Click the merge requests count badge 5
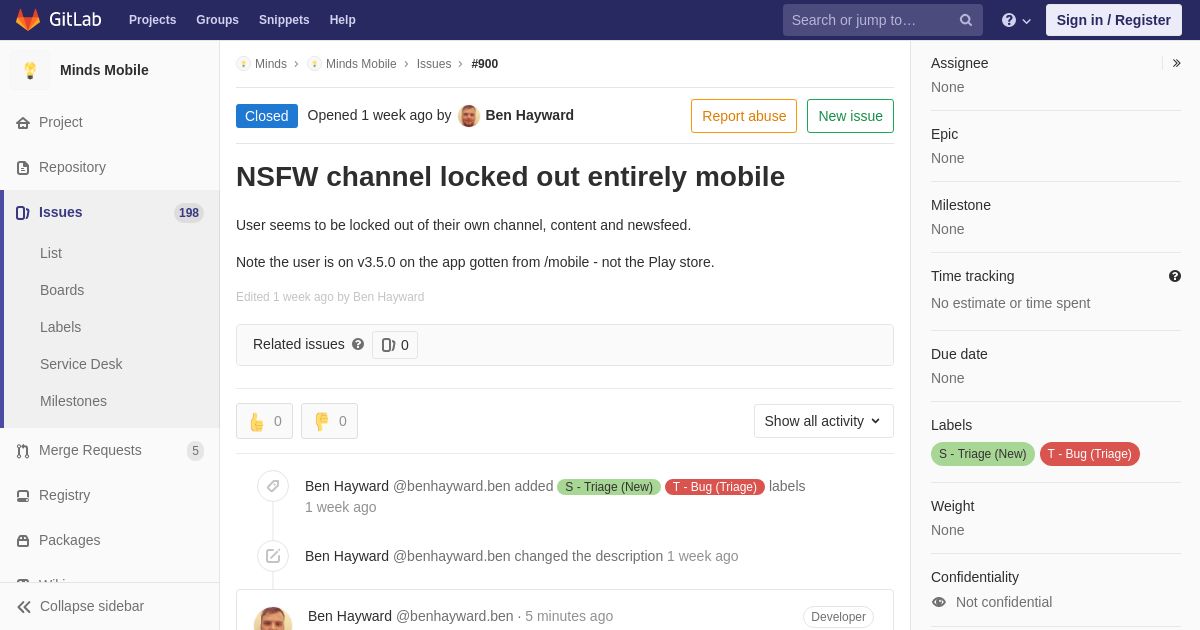Screen dimensions: 1200x630 click(195, 451)
